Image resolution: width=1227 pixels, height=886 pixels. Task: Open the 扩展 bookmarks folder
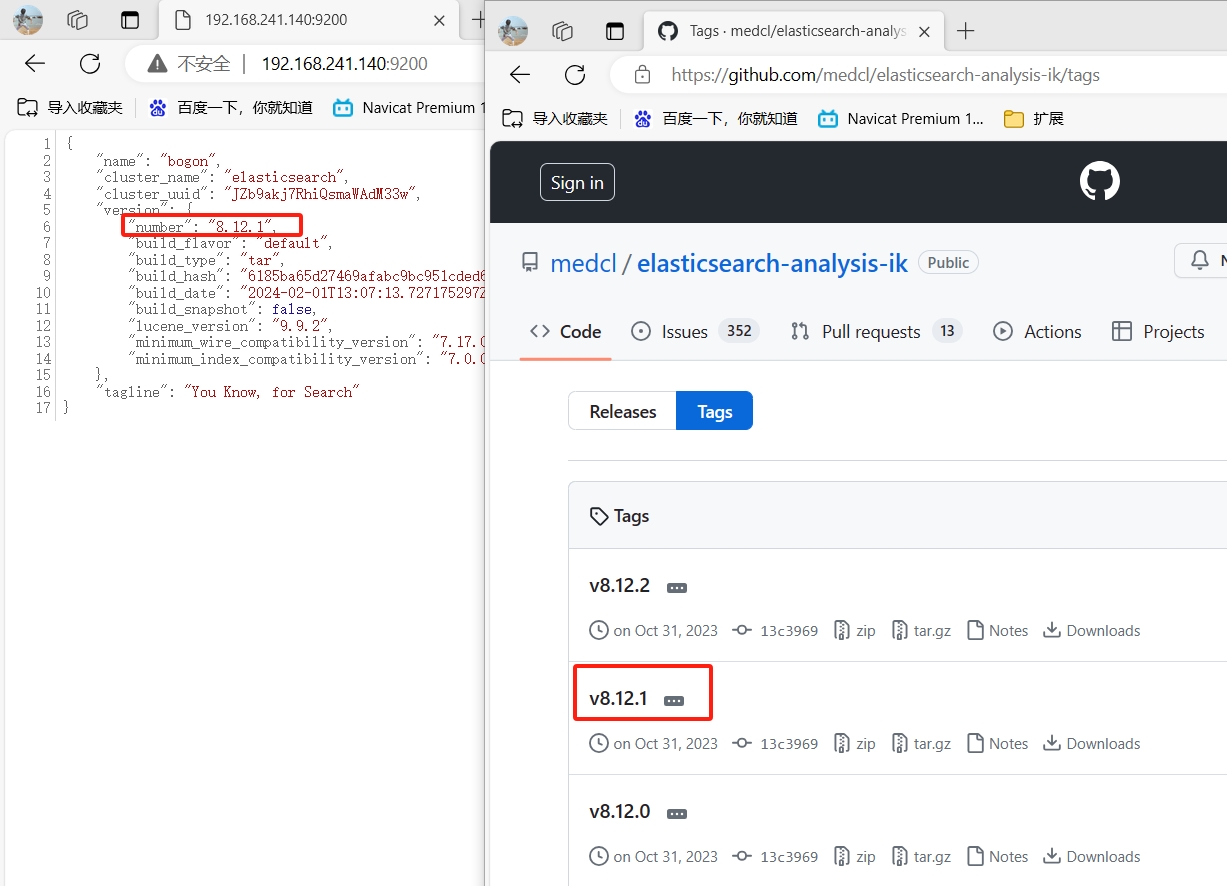pos(1034,119)
